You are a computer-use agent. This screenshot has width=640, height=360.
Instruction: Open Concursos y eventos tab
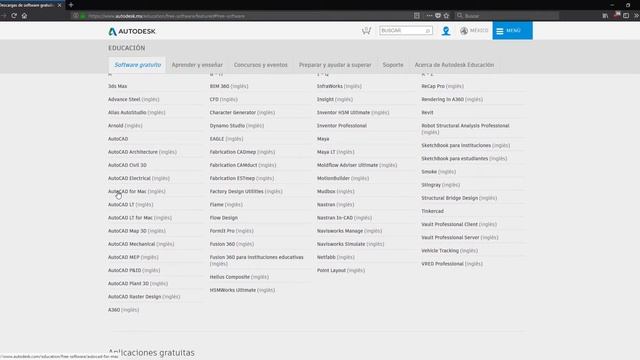261,65
